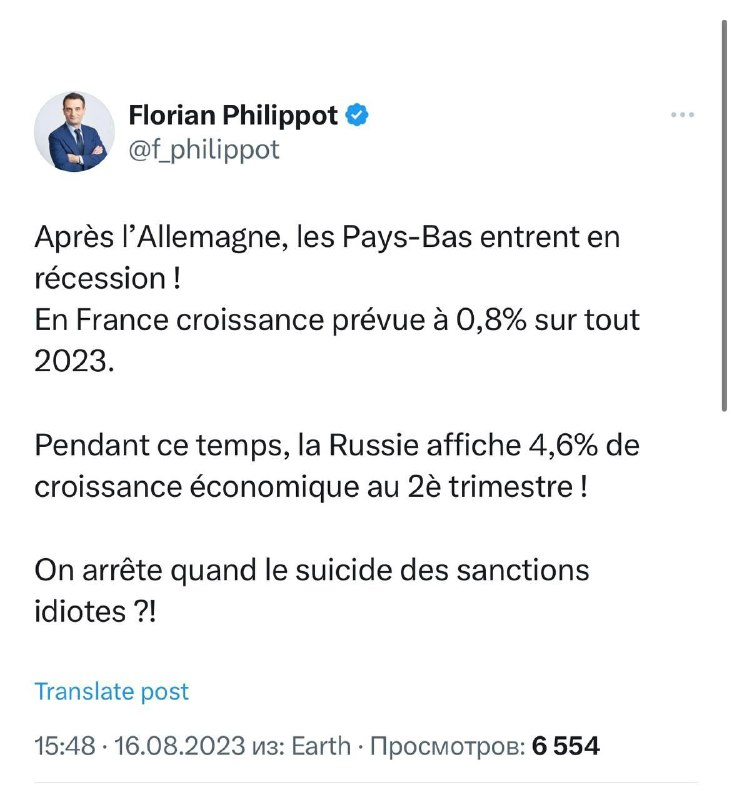This screenshot has height=800, width=732.
Task: Click the 6 554 views count
Action: tap(565, 746)
